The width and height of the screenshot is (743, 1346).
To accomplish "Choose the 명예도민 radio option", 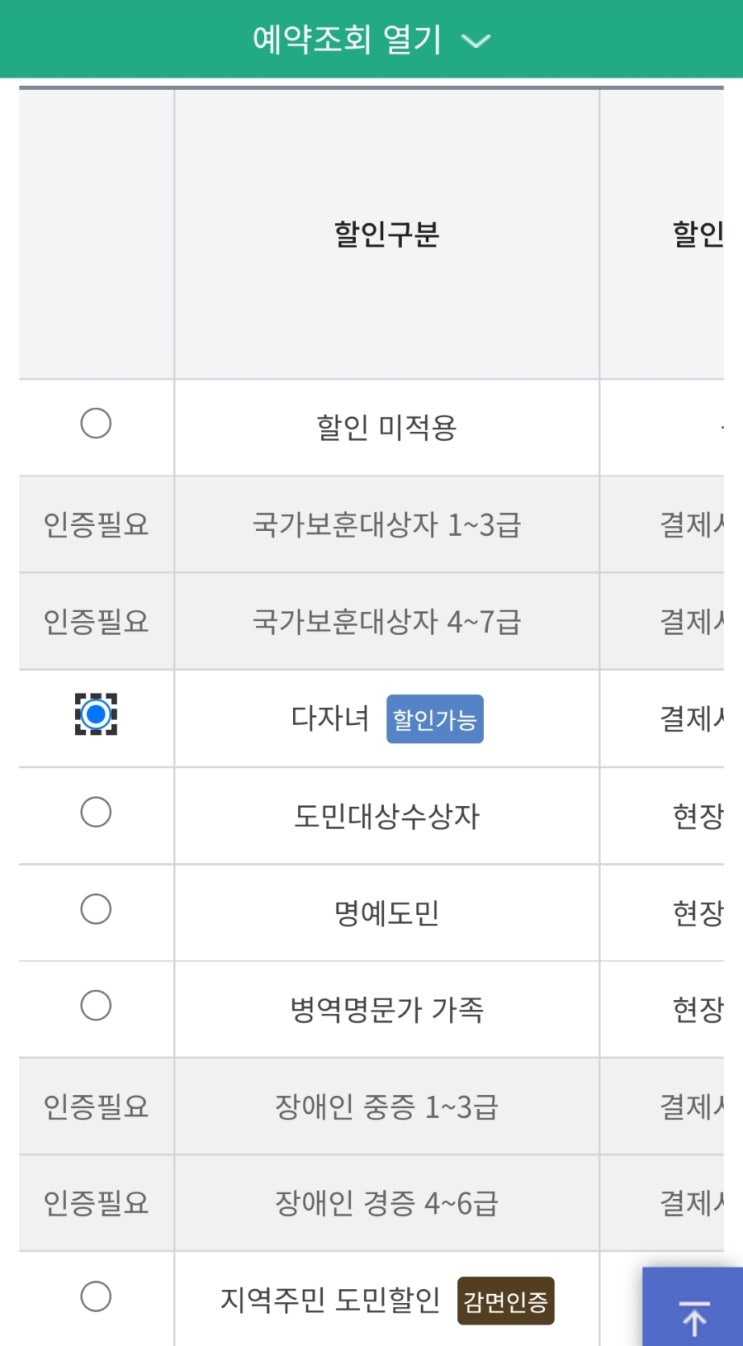I will tap(96, 909).
